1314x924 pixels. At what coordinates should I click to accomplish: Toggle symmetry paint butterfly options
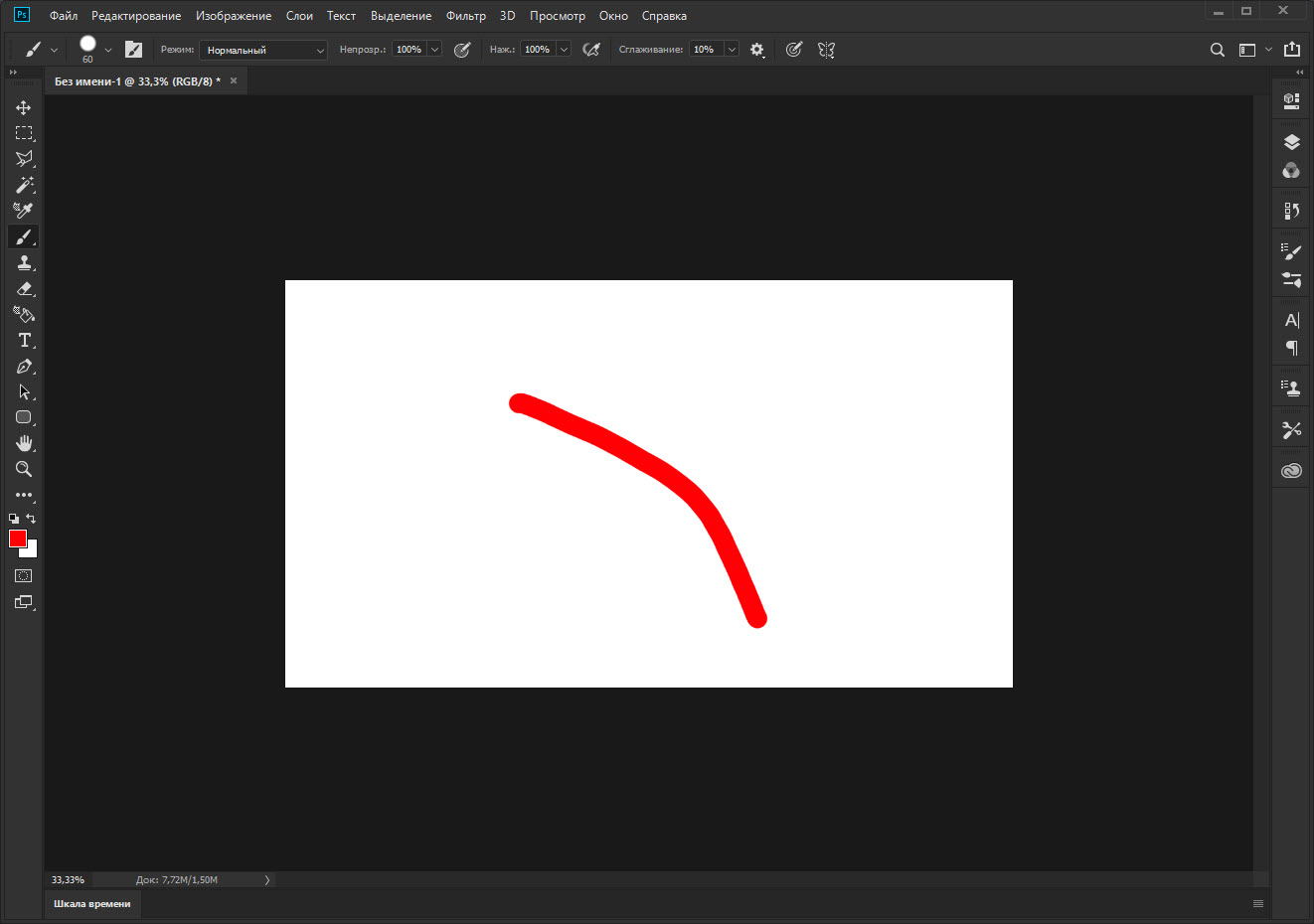[826, 50]
